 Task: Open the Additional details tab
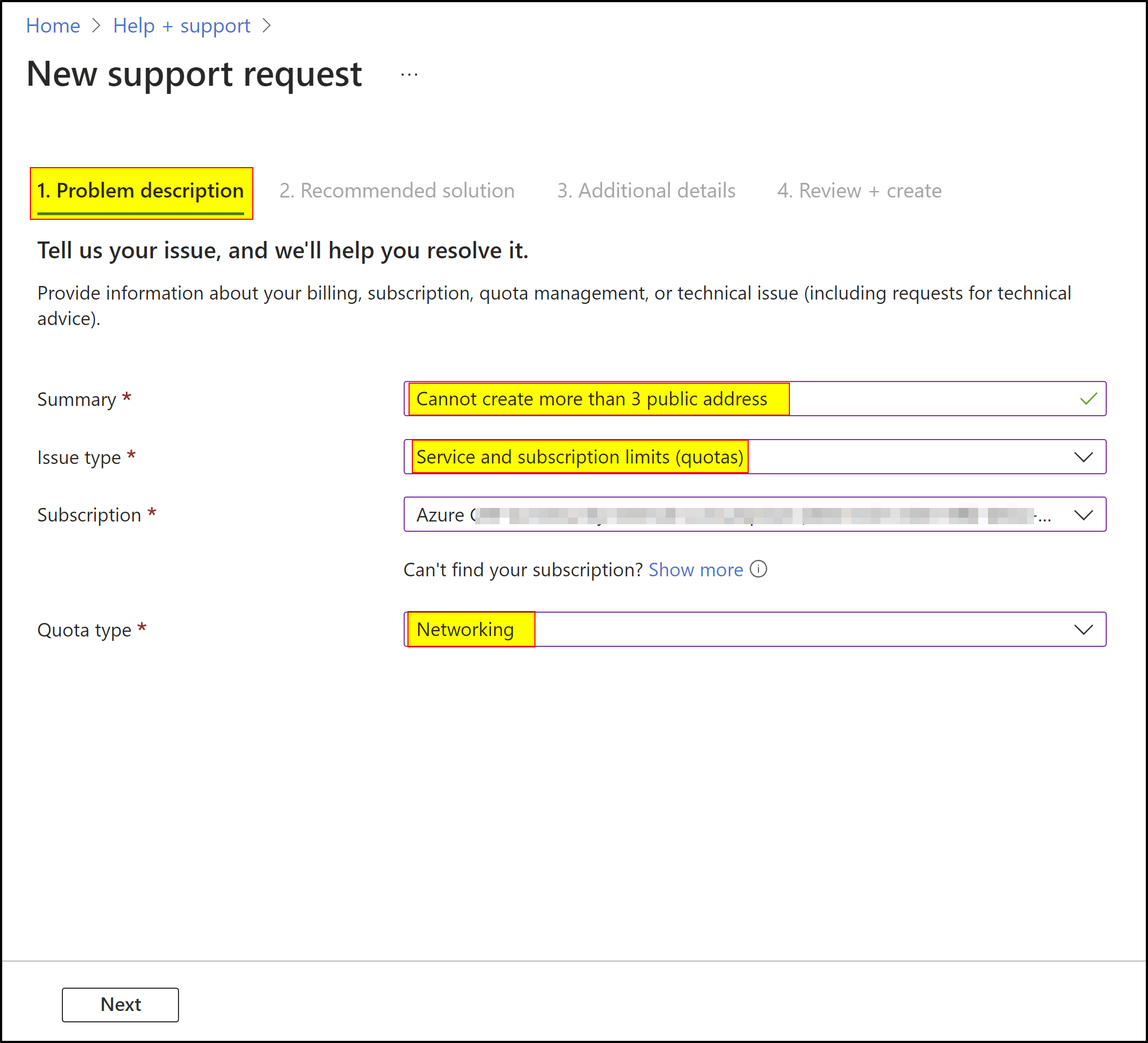click(x=646, y=191)
